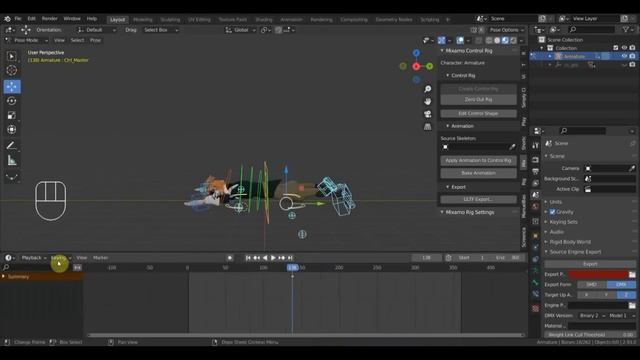Select the Scale tool in the left toolbar
The height and width of the screenshot is (360, 640).
(x=11, y=115)
